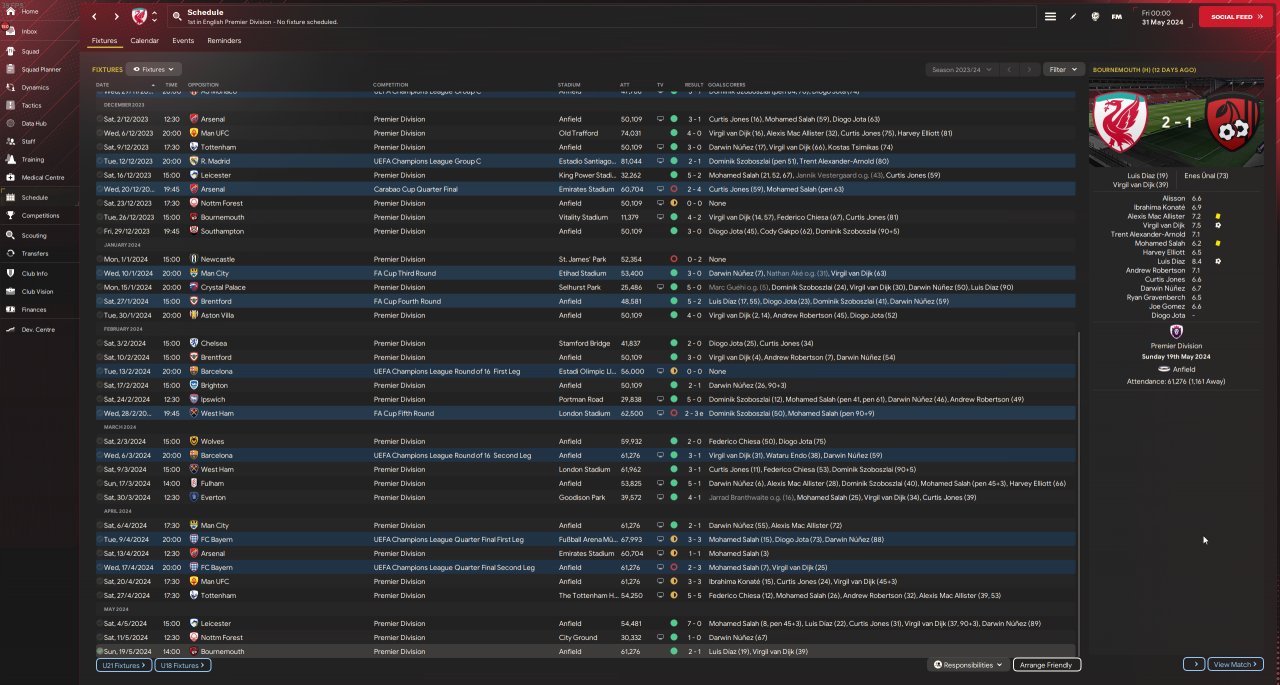
Task: Click the match scoreboard 2 - 1 thumbnail
Action: (1176, 123)
